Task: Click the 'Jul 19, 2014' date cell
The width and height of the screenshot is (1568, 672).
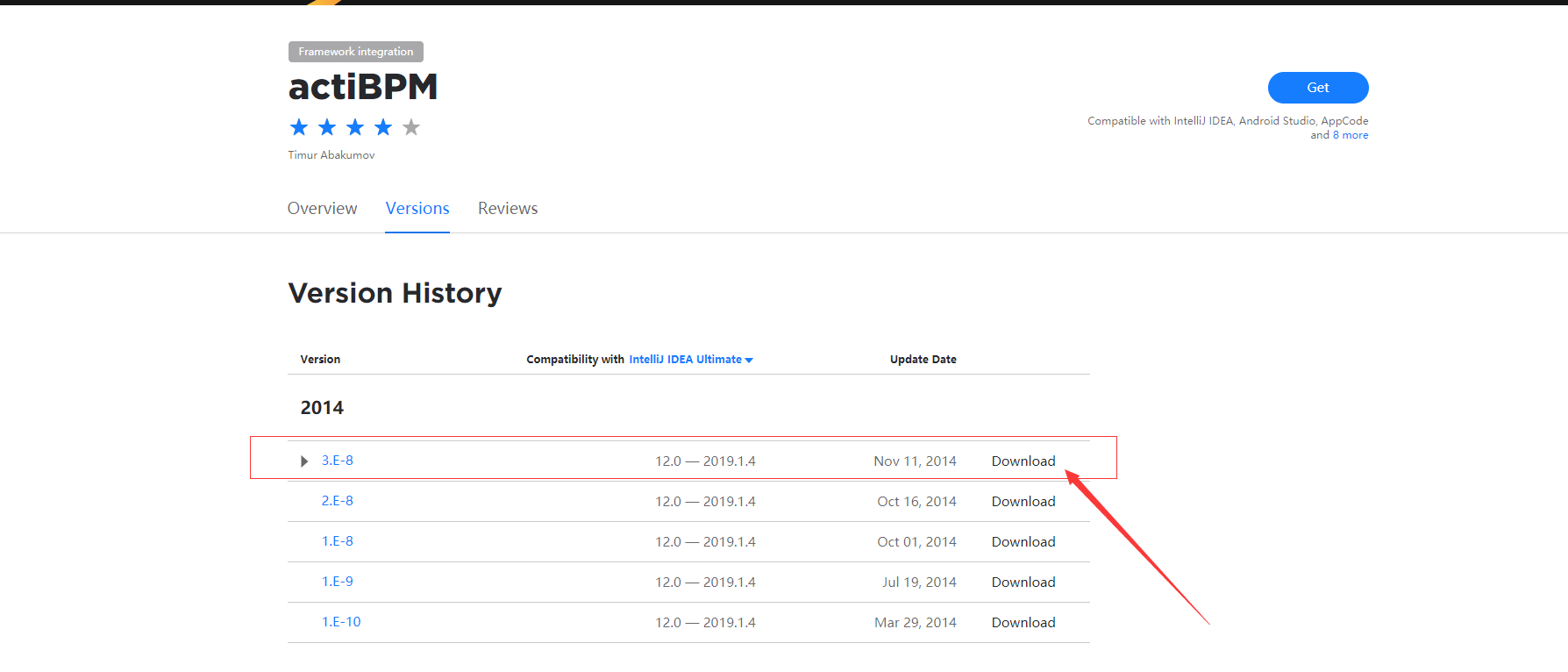Action: [919, 583]
